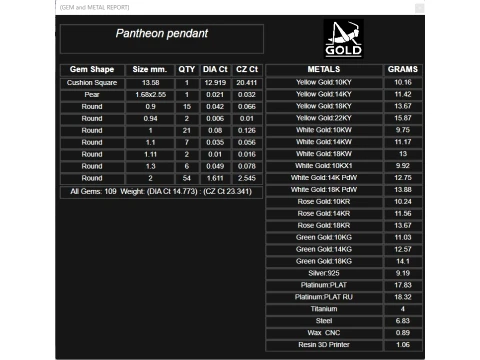Click the 13.58 size cell
Viewport: 480px width, 360px height.
pyautogui.click(x=150, y=83)
